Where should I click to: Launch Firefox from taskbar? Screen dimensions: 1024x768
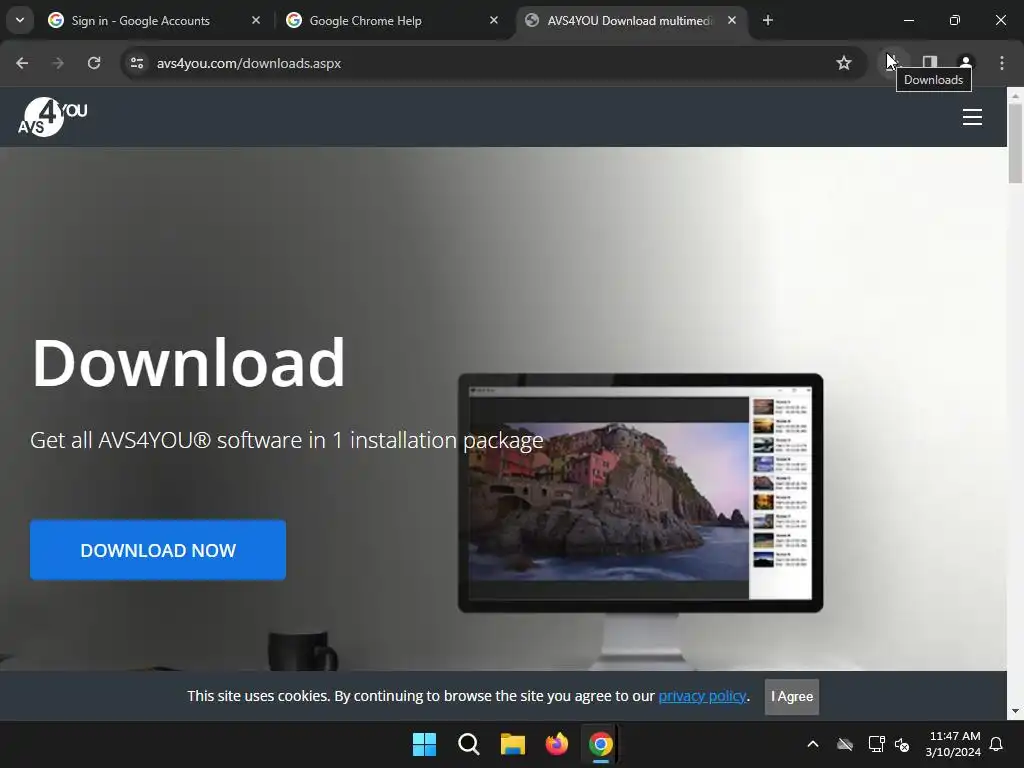[556, 744]
